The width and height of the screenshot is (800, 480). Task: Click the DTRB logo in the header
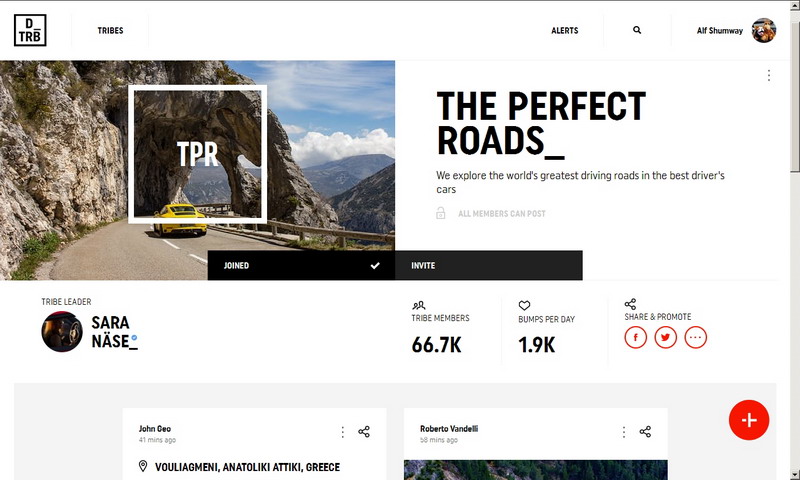tap(30, 30)
